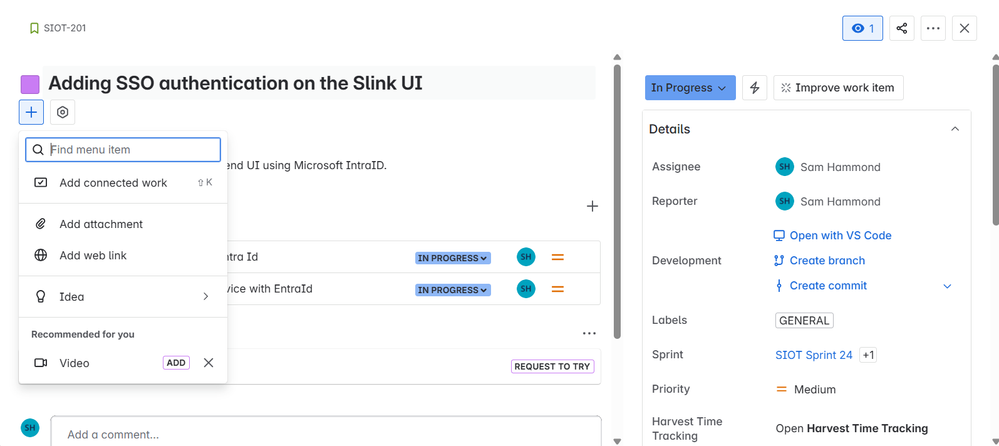
Task: Dismiss the Video recommendation with X
Action: 208,363
